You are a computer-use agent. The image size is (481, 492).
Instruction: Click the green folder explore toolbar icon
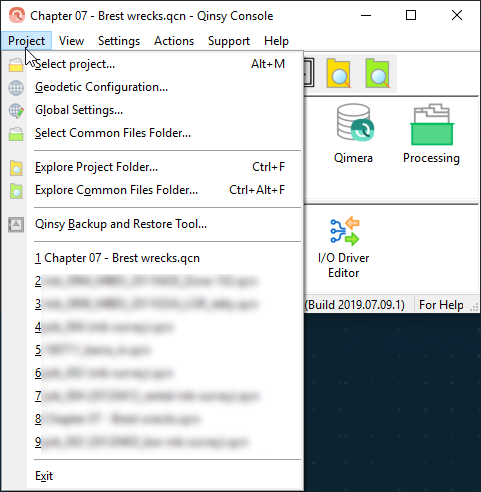pos(377,73)
